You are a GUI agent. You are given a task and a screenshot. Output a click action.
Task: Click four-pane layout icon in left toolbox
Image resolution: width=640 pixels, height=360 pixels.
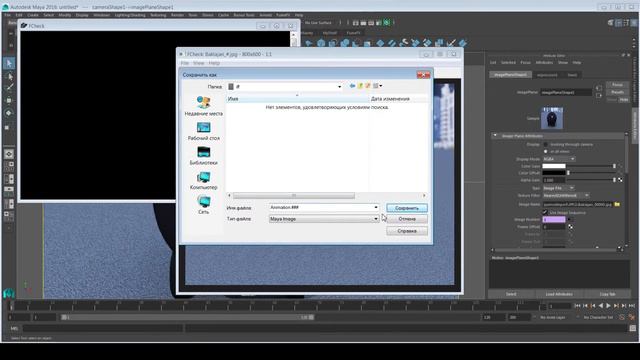tap(9, 167)
